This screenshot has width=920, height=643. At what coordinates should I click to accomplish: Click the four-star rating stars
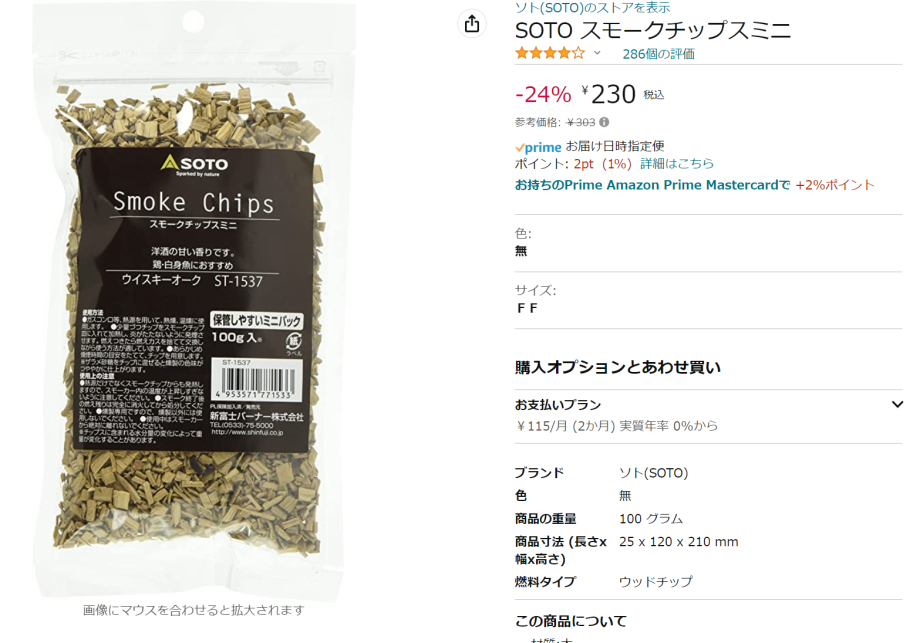click(x=550, y=53)
